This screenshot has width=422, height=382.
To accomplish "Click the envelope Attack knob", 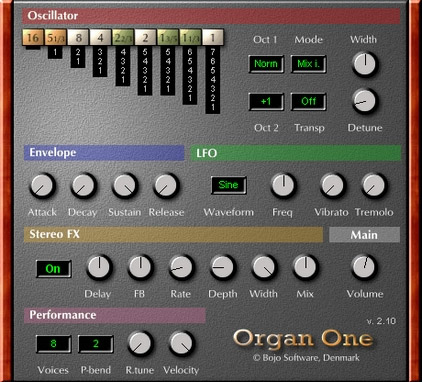I will (x=43, y=185).
